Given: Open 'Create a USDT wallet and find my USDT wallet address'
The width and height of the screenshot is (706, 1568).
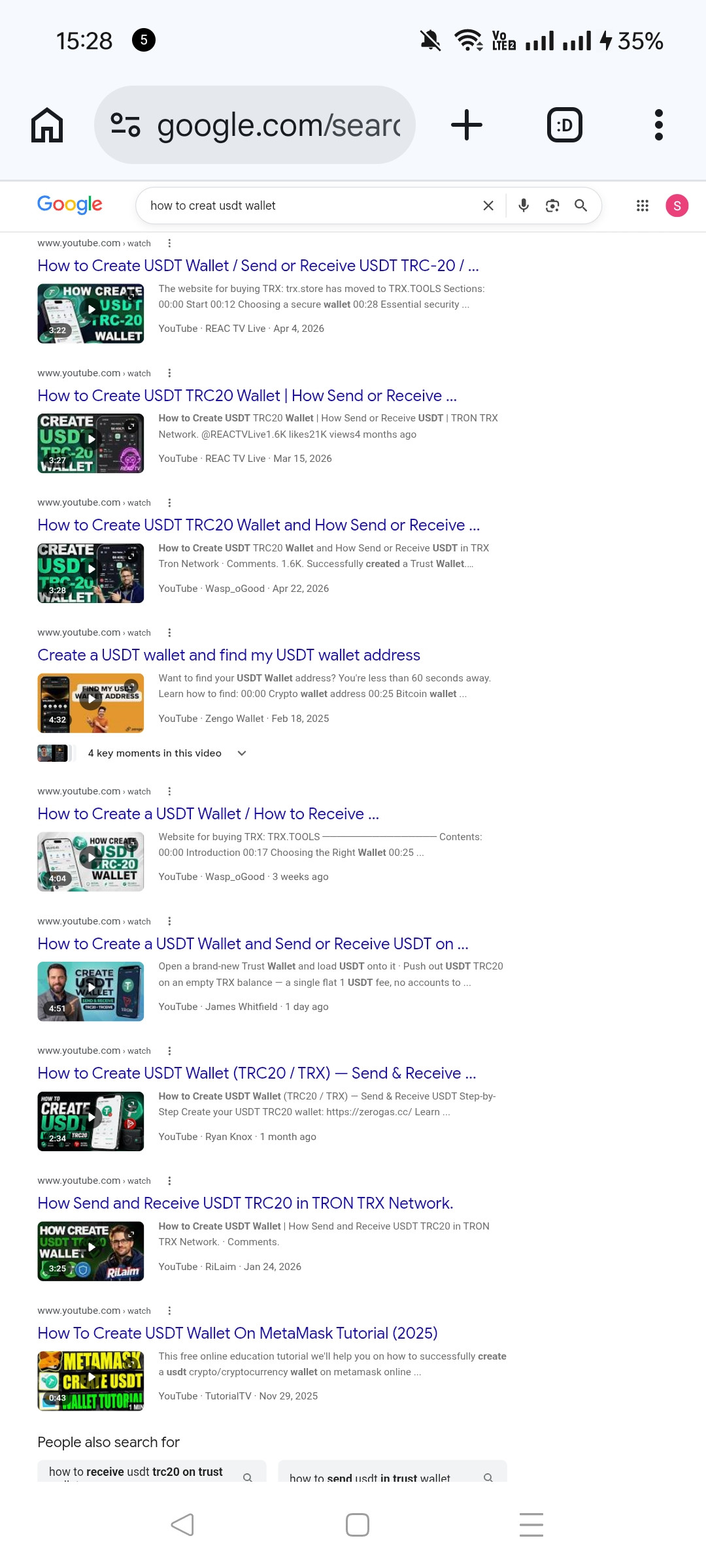Looking at the screenshot, I should coord(229,655).
